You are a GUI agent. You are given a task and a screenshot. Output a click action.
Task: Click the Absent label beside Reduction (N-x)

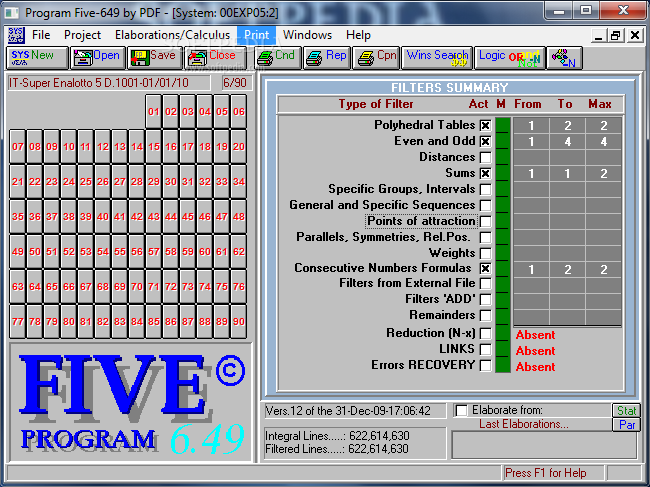click(x=535, y=335)
